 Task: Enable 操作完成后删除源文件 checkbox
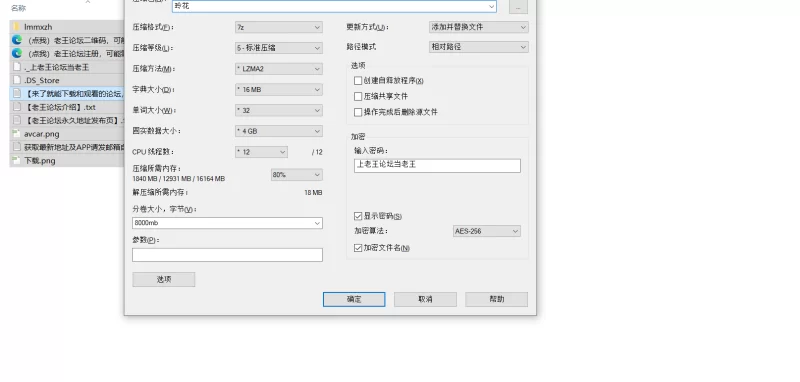click(358, 112)
